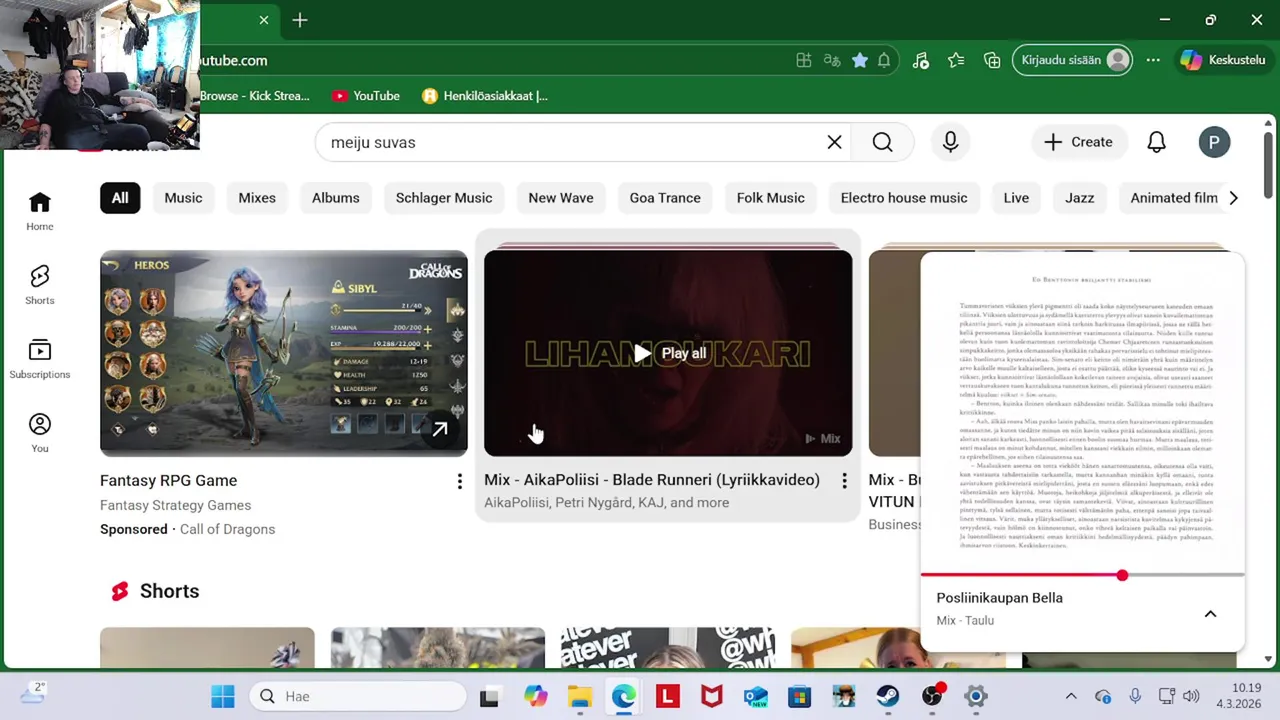Open the YouTube Home sidebar item
The width and height of the screenshot is (1280, 720).
[x=40, y=210]
